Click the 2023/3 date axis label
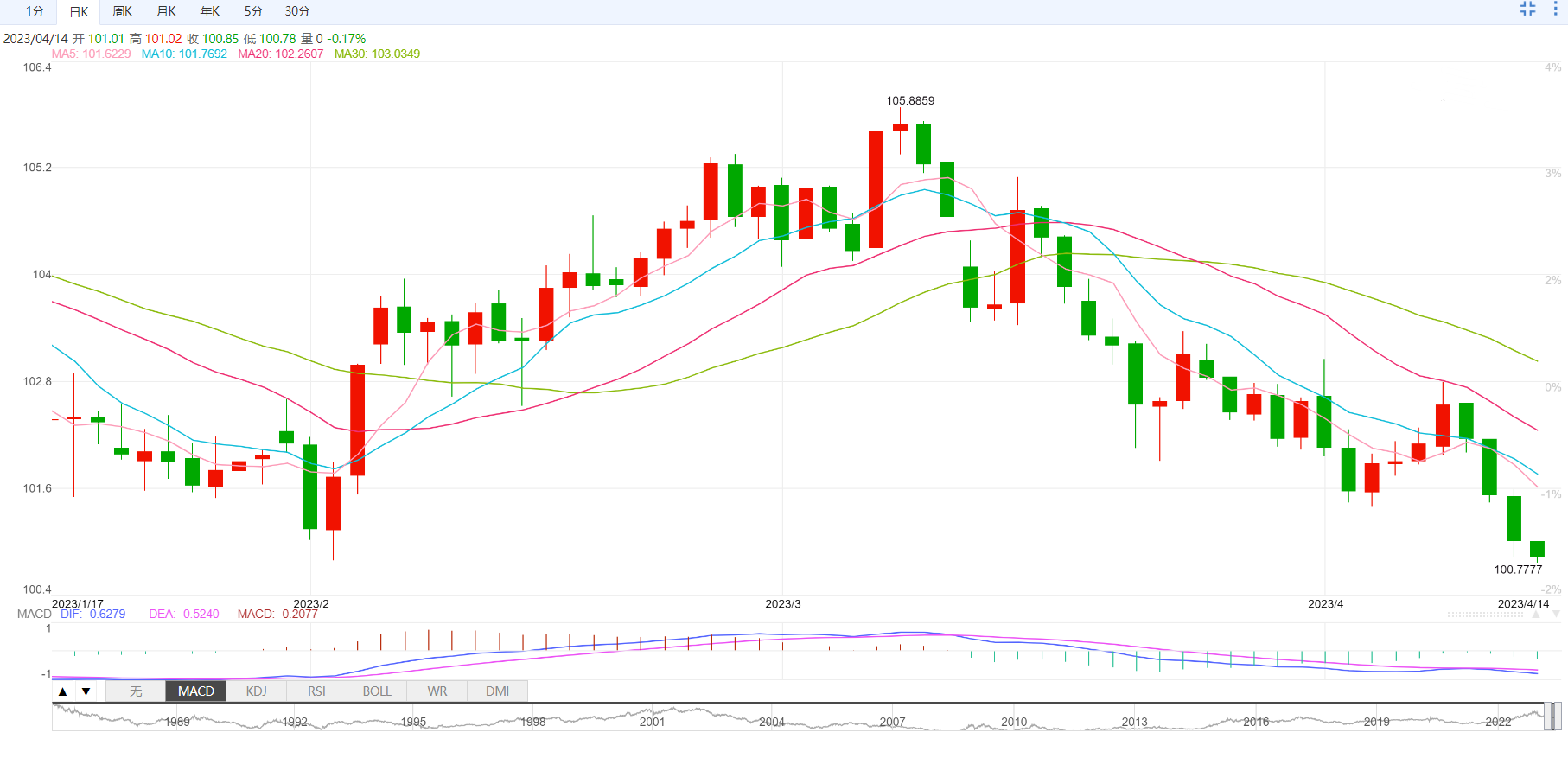 [x=783, y=603]
